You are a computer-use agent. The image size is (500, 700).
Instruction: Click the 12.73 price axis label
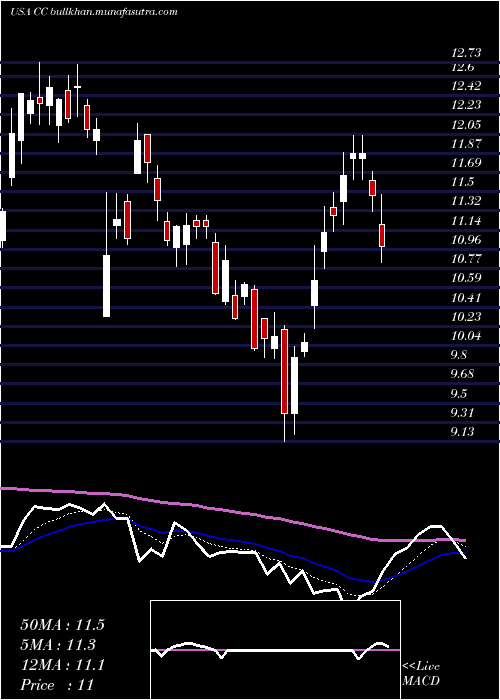tap(466, 53)
